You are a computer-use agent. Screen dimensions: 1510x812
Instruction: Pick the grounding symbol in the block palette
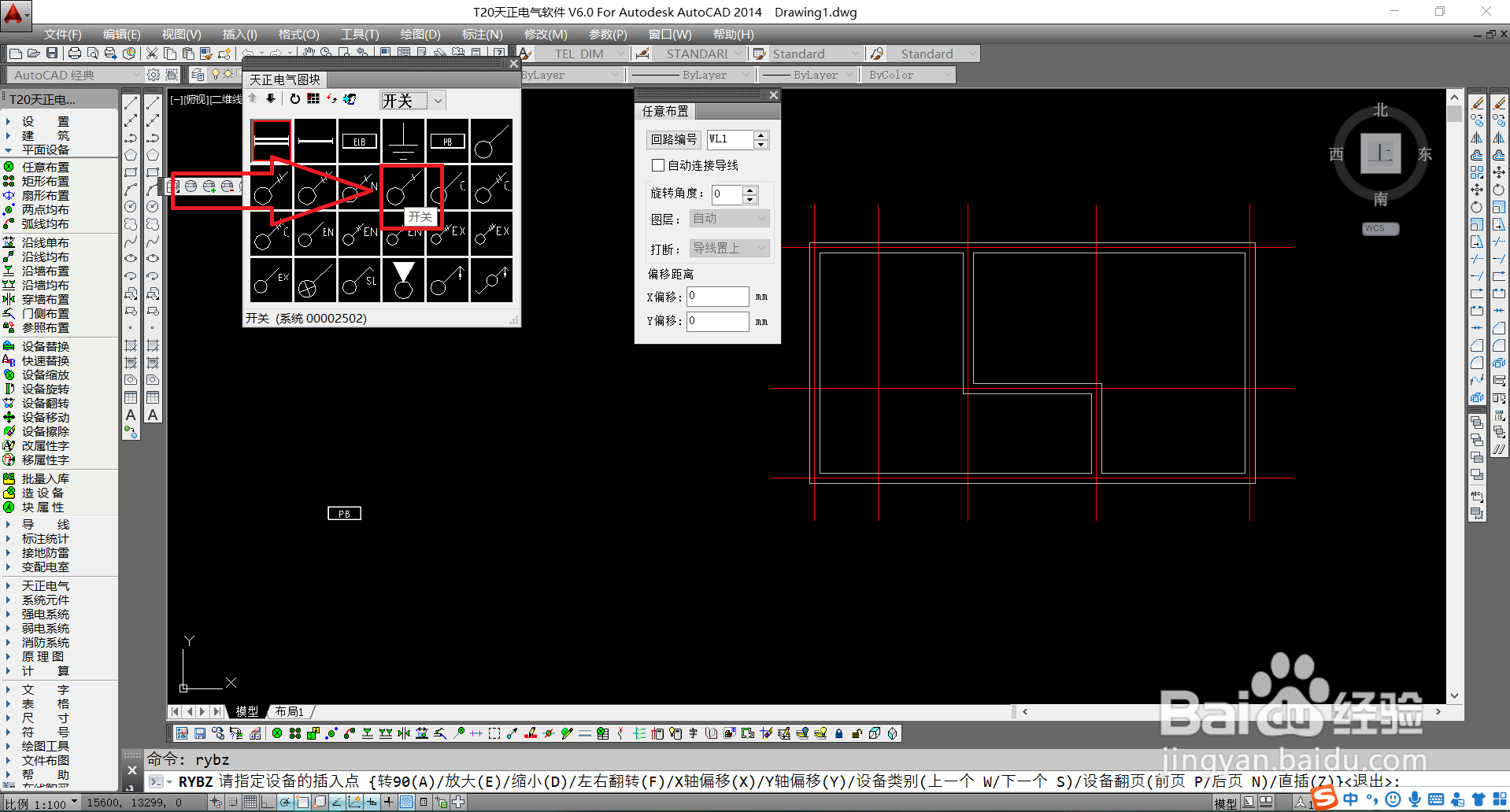403,141
